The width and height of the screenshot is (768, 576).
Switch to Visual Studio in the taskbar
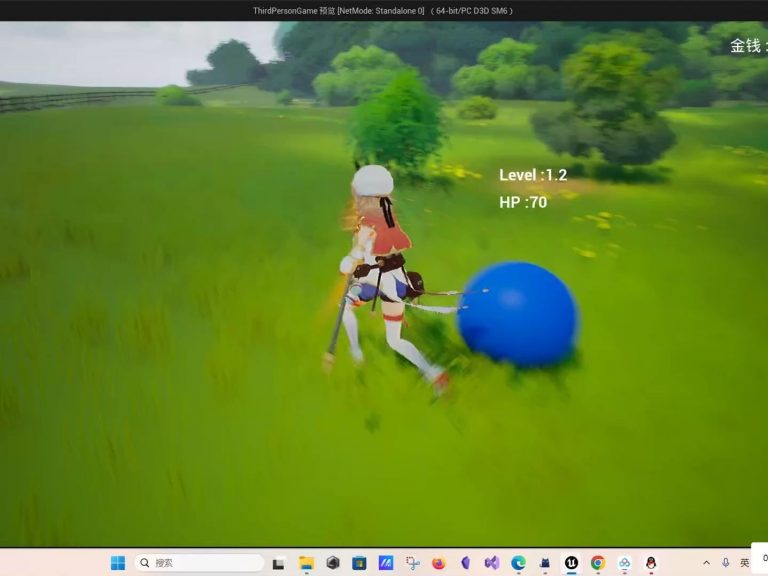pyautogui.click(x=491, y=563)
